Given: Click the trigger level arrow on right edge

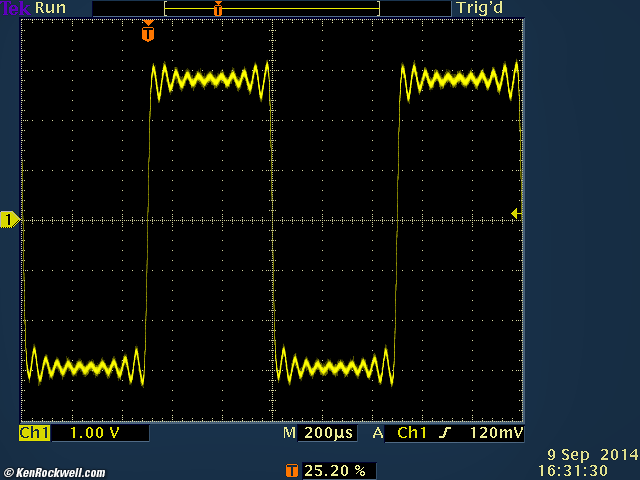Looking at the screenshot, I should pos(515,213).
